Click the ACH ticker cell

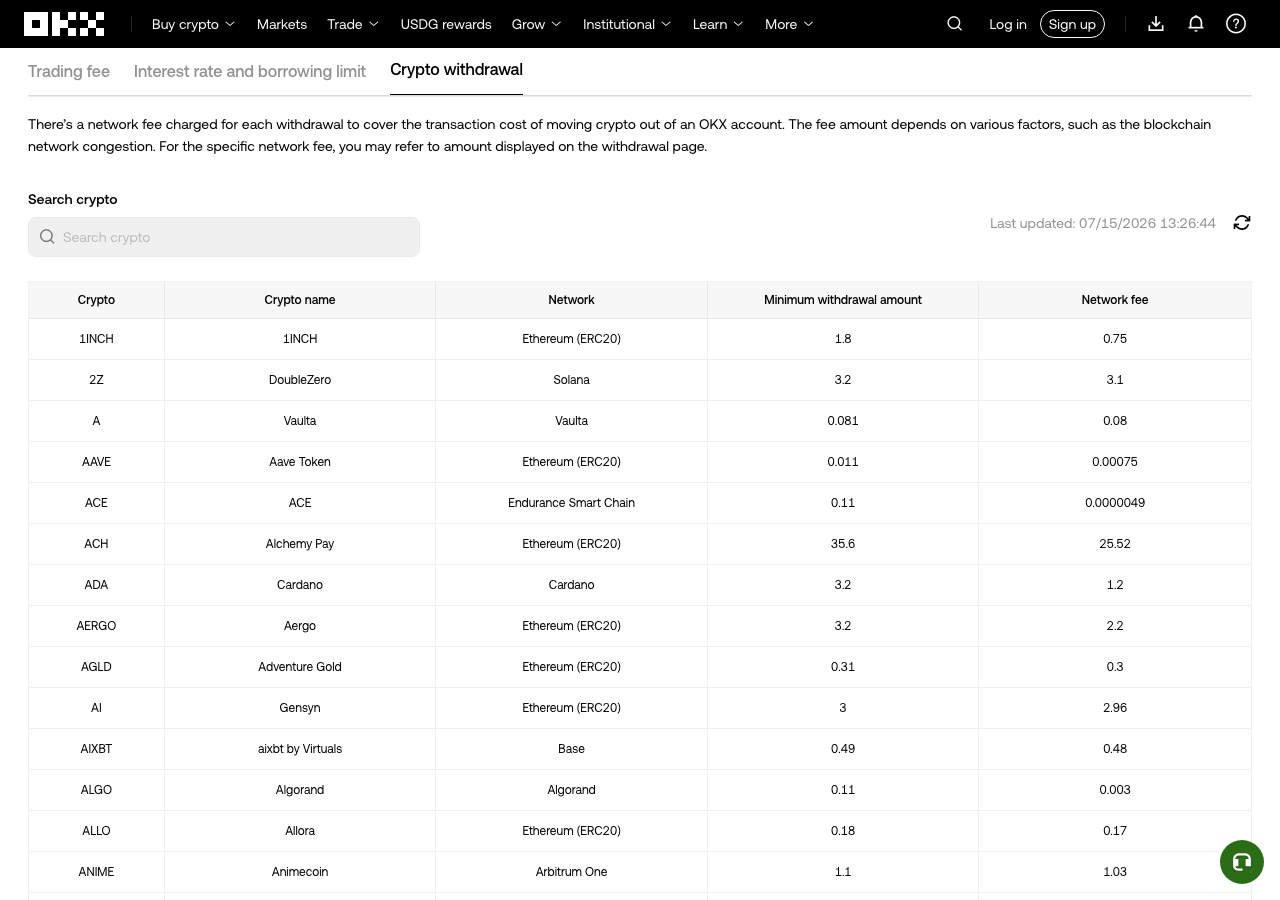point(96,544)
